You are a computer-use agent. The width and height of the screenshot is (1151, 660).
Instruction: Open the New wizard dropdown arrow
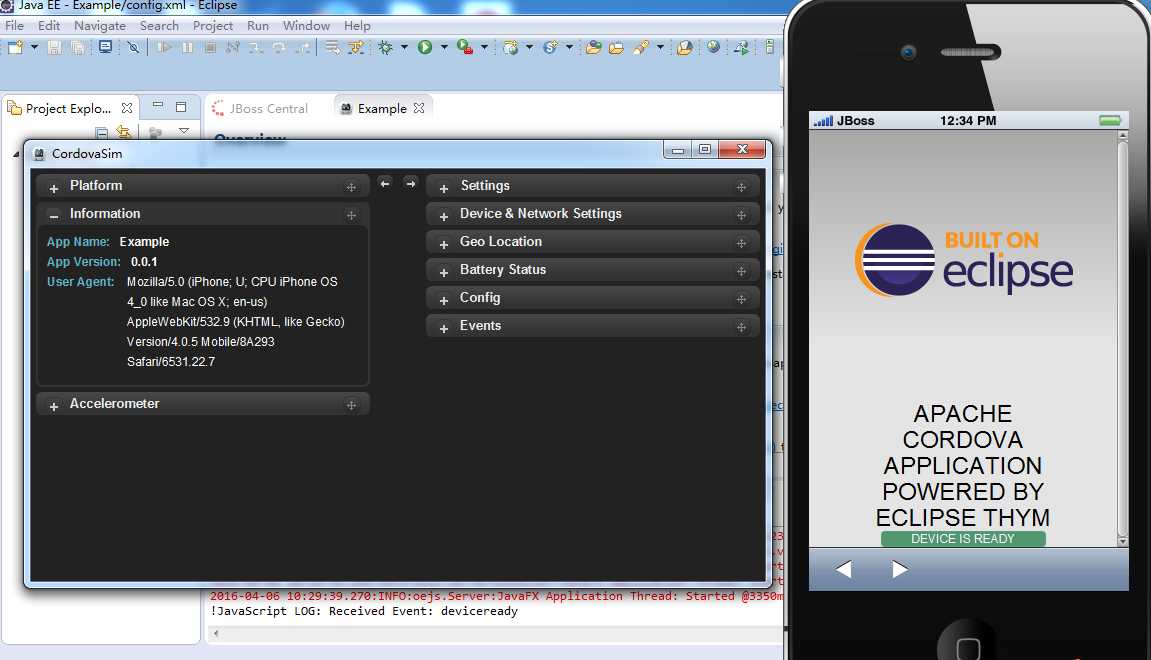click(34, 48)
